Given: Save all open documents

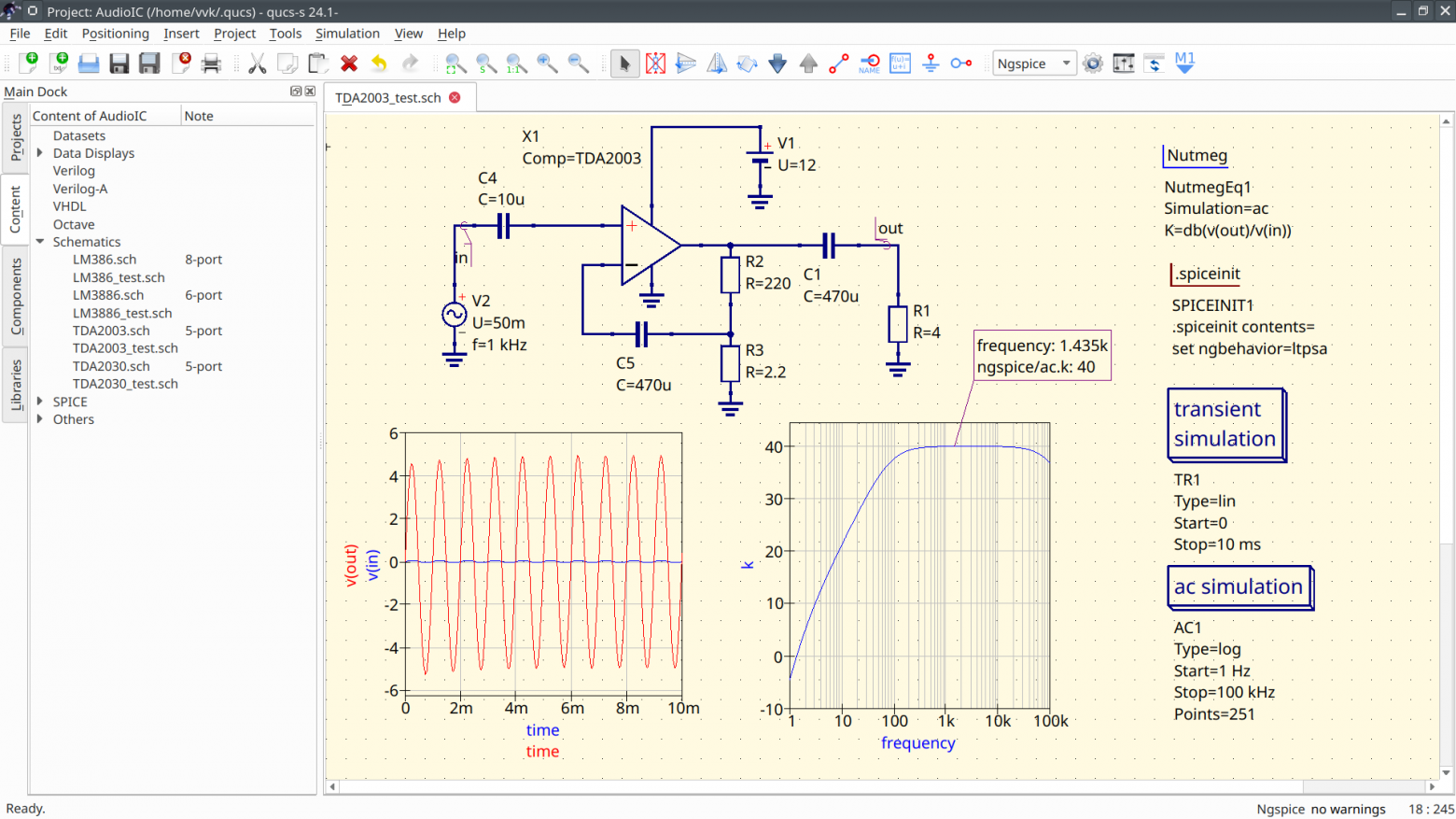Looking at the screenshot, I should pos(149,64).
